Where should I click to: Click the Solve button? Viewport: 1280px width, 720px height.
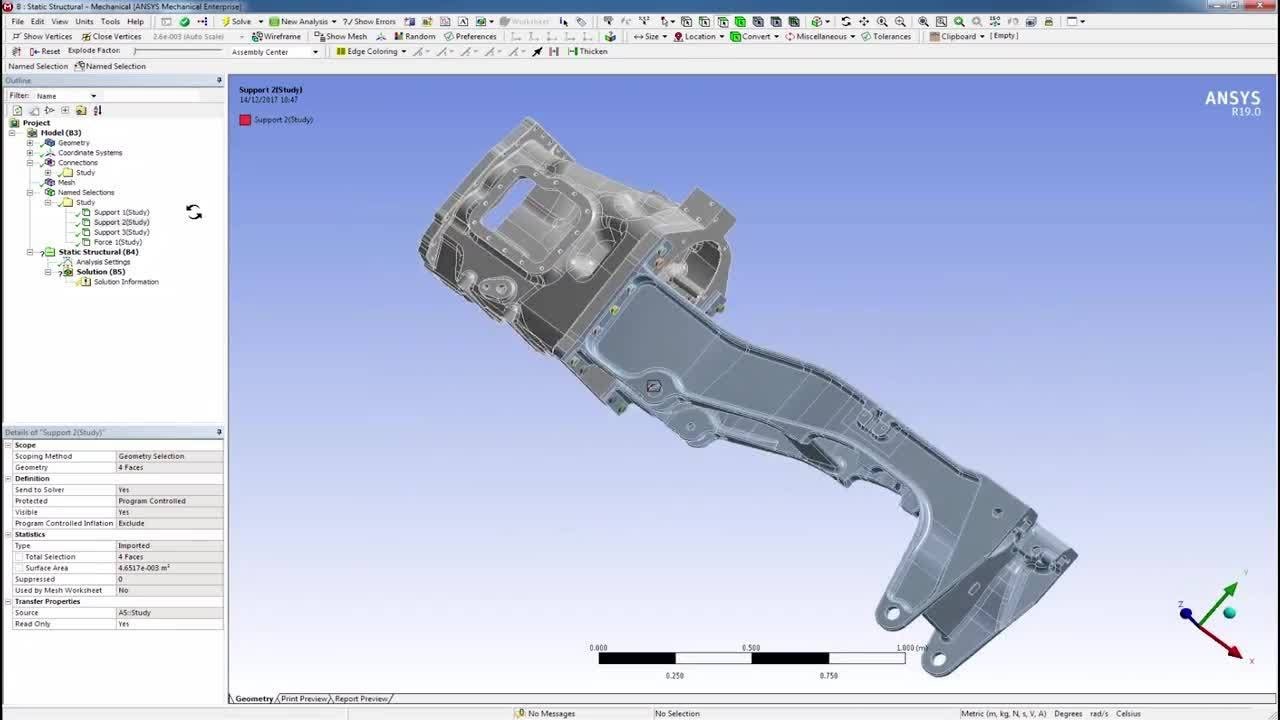tap(236, 21)
